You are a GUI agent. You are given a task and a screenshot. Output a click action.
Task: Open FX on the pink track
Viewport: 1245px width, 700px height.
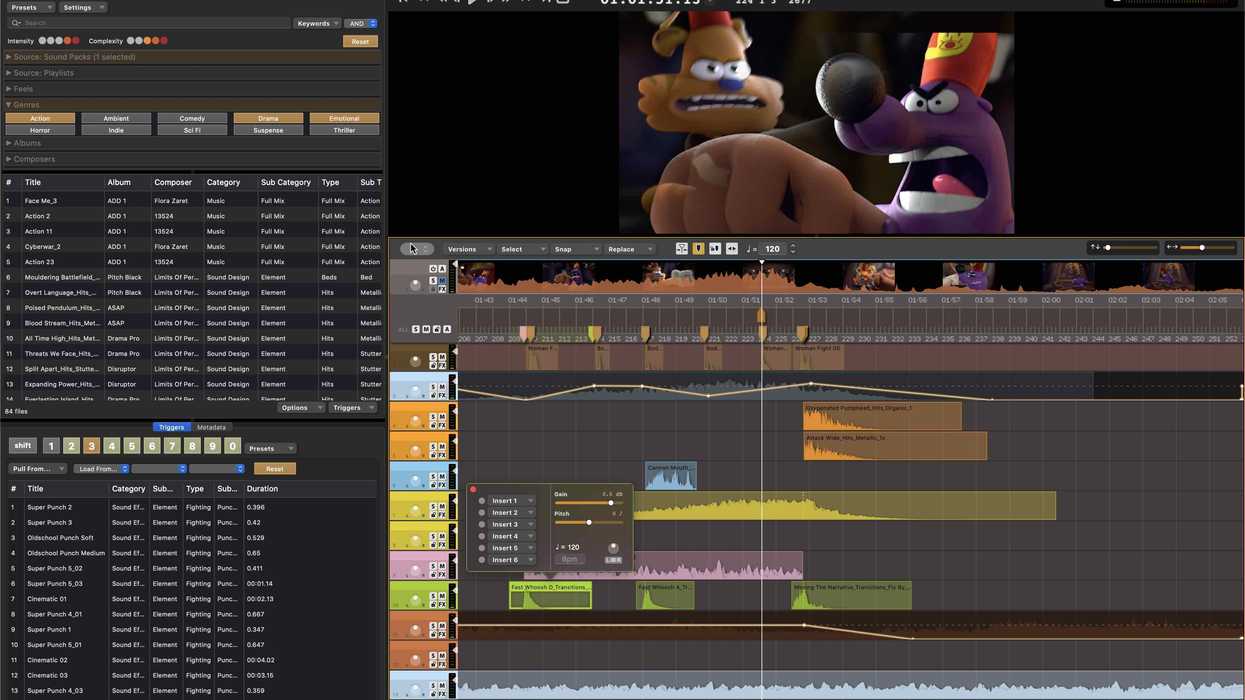click(442, 574)
